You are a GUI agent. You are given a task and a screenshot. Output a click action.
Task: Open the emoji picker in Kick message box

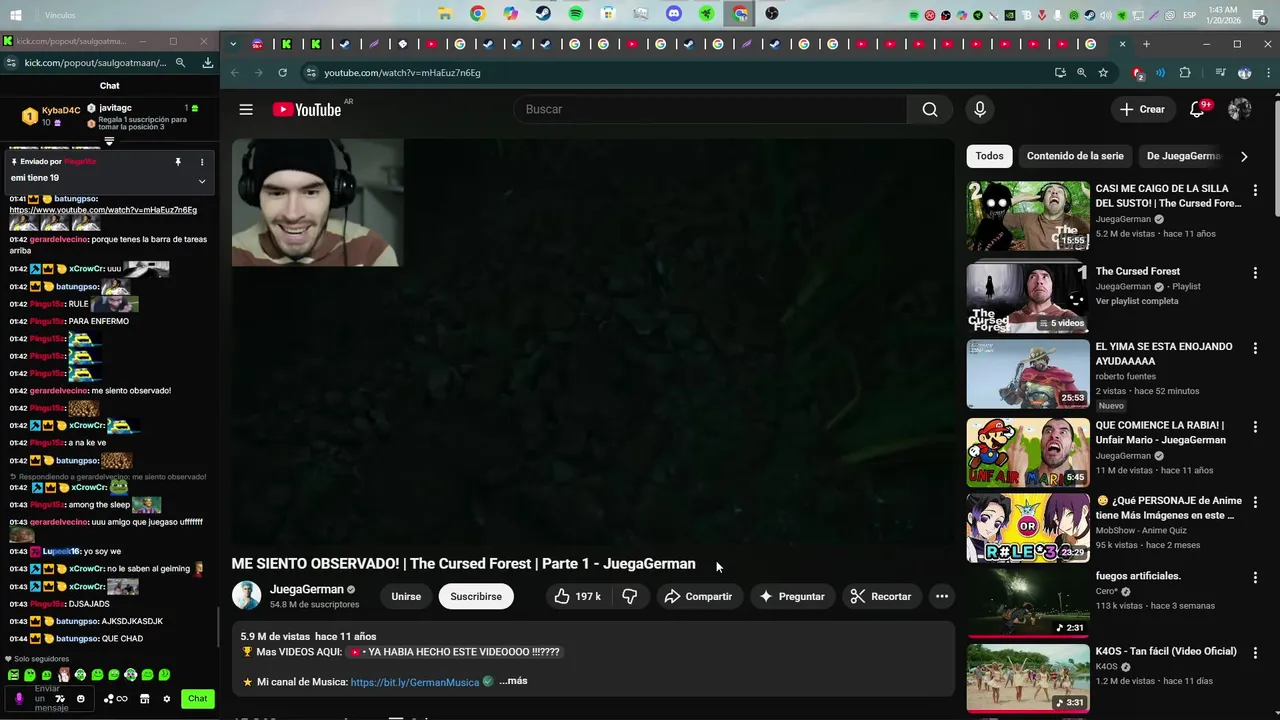(81, 699)
